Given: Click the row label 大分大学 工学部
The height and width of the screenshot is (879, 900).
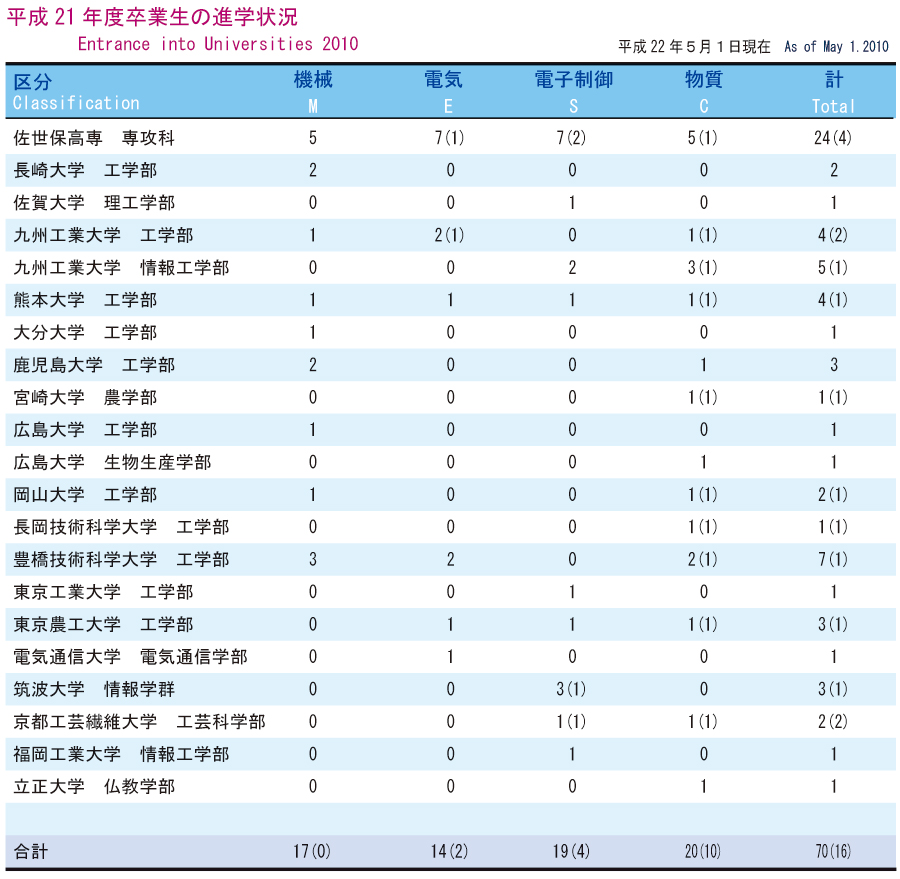Looking at the screenshot, I should pos(85,332).
